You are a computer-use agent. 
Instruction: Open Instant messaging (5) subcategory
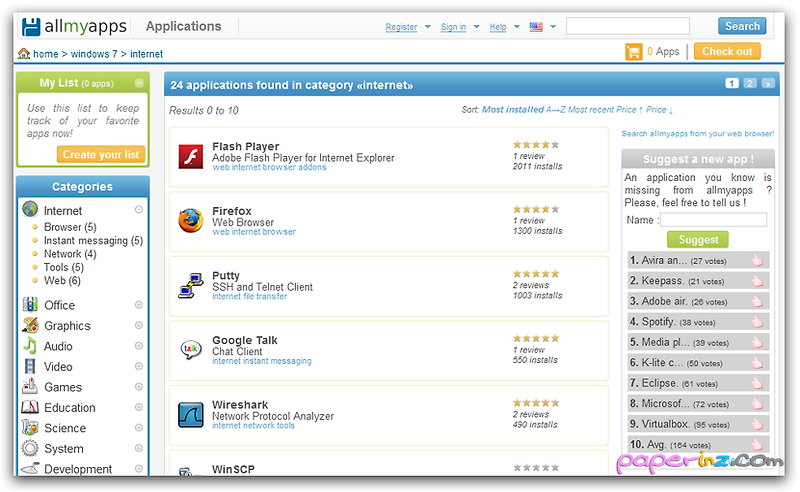coord(93,240)
